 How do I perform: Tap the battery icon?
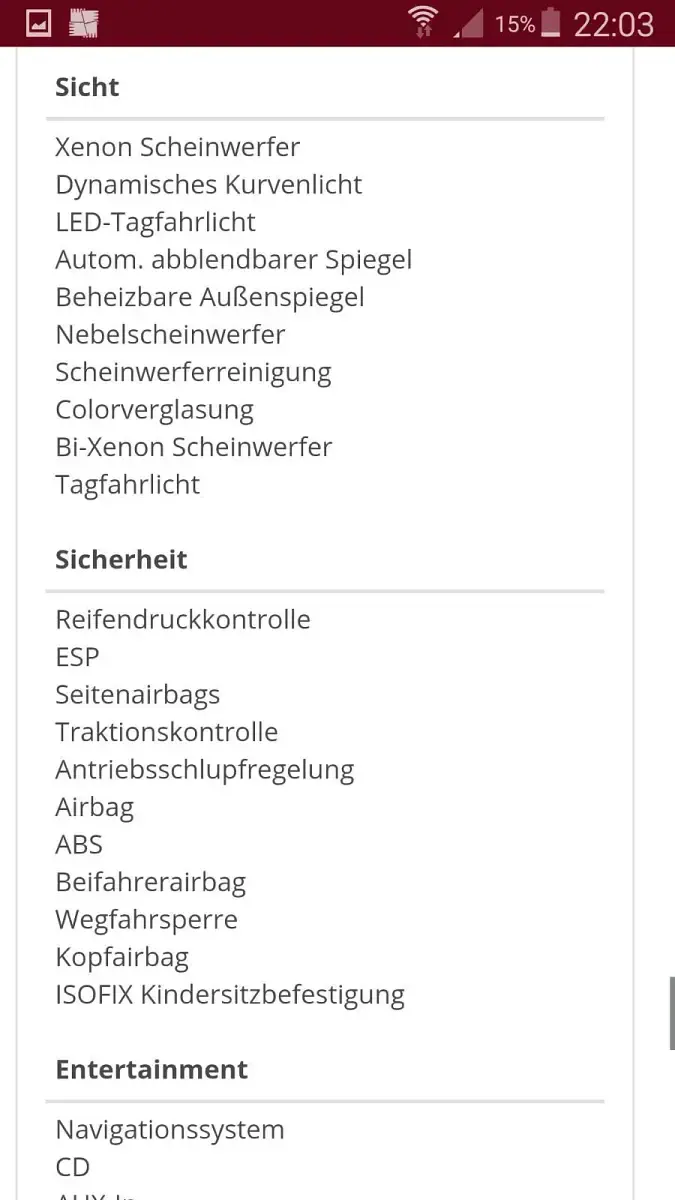pos(551,23)
